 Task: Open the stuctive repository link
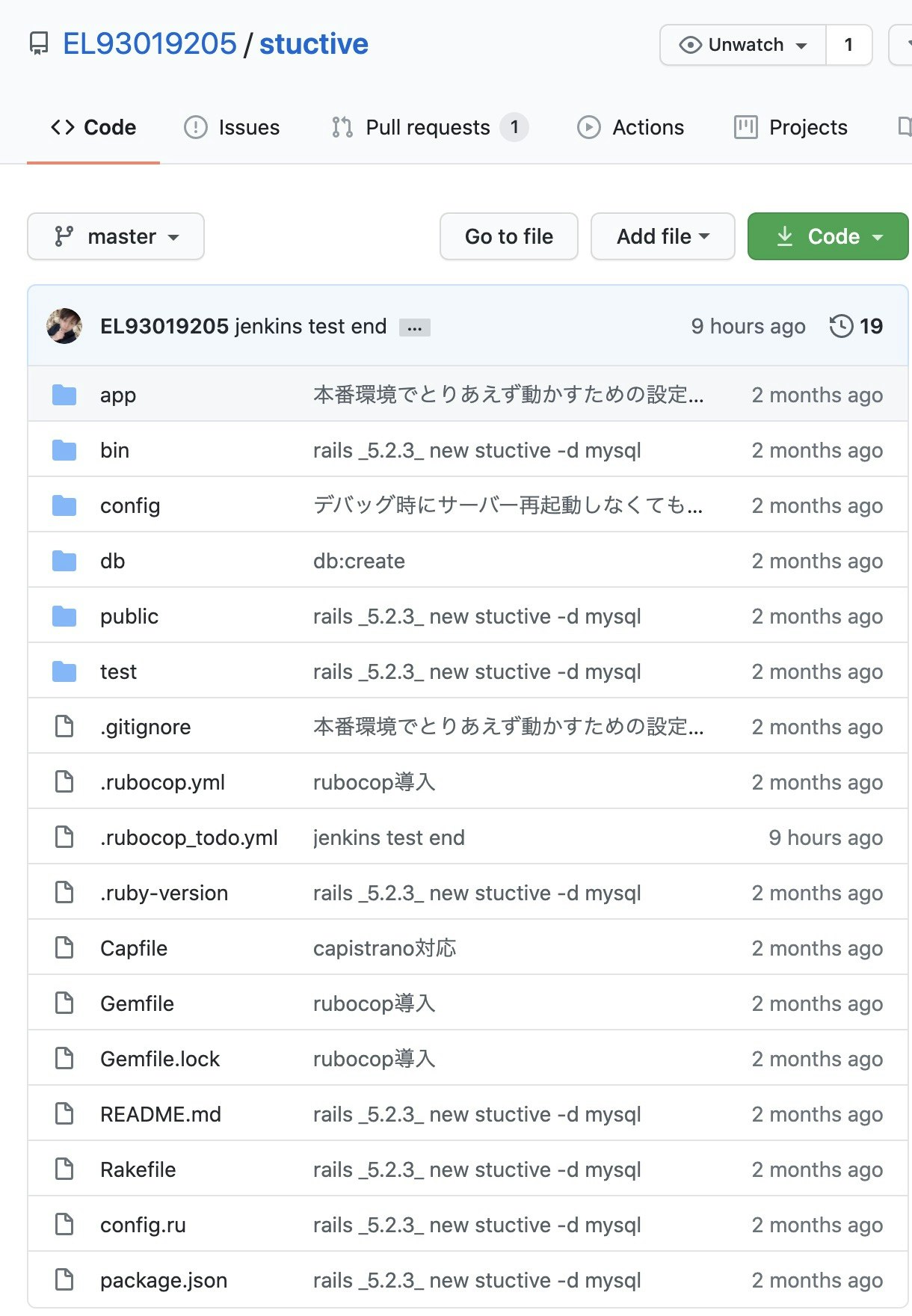pos(314,44)
